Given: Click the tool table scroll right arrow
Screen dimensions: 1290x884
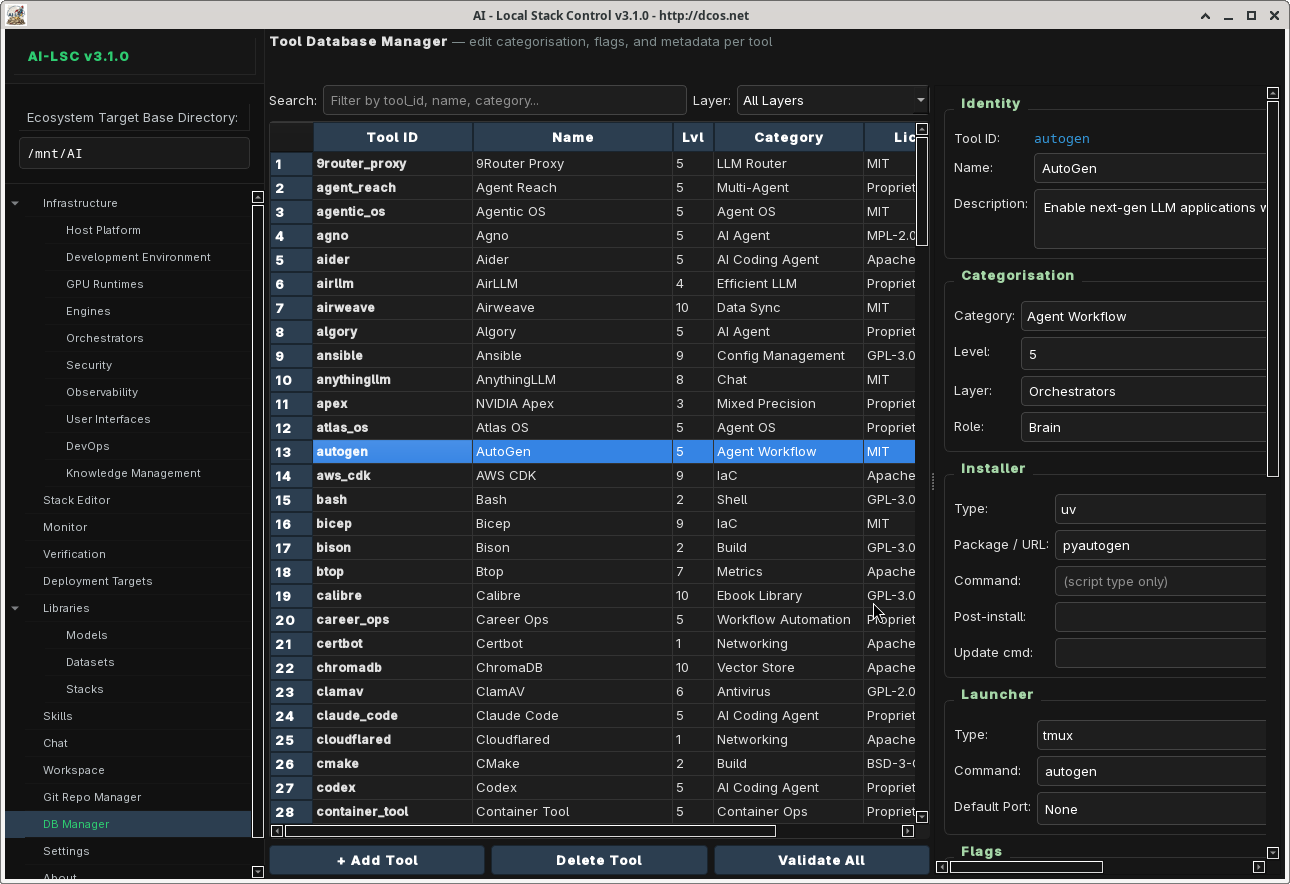Looking at the screenshot, I should [908, 831].
